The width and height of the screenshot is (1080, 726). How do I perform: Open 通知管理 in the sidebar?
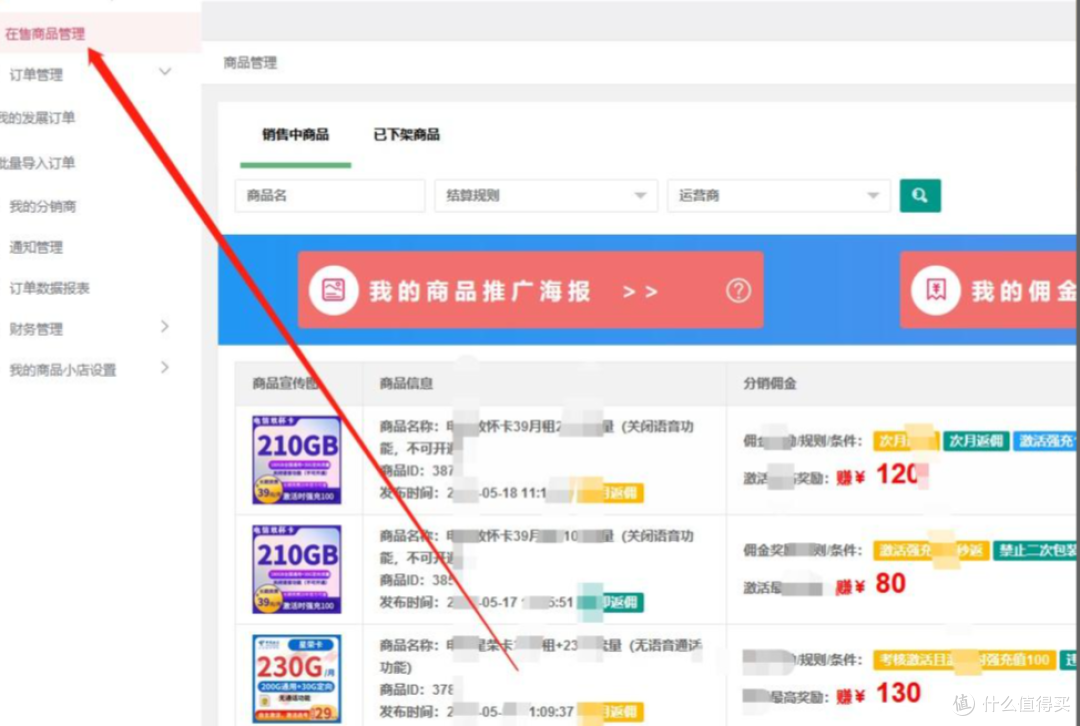[x=37, y=247]
